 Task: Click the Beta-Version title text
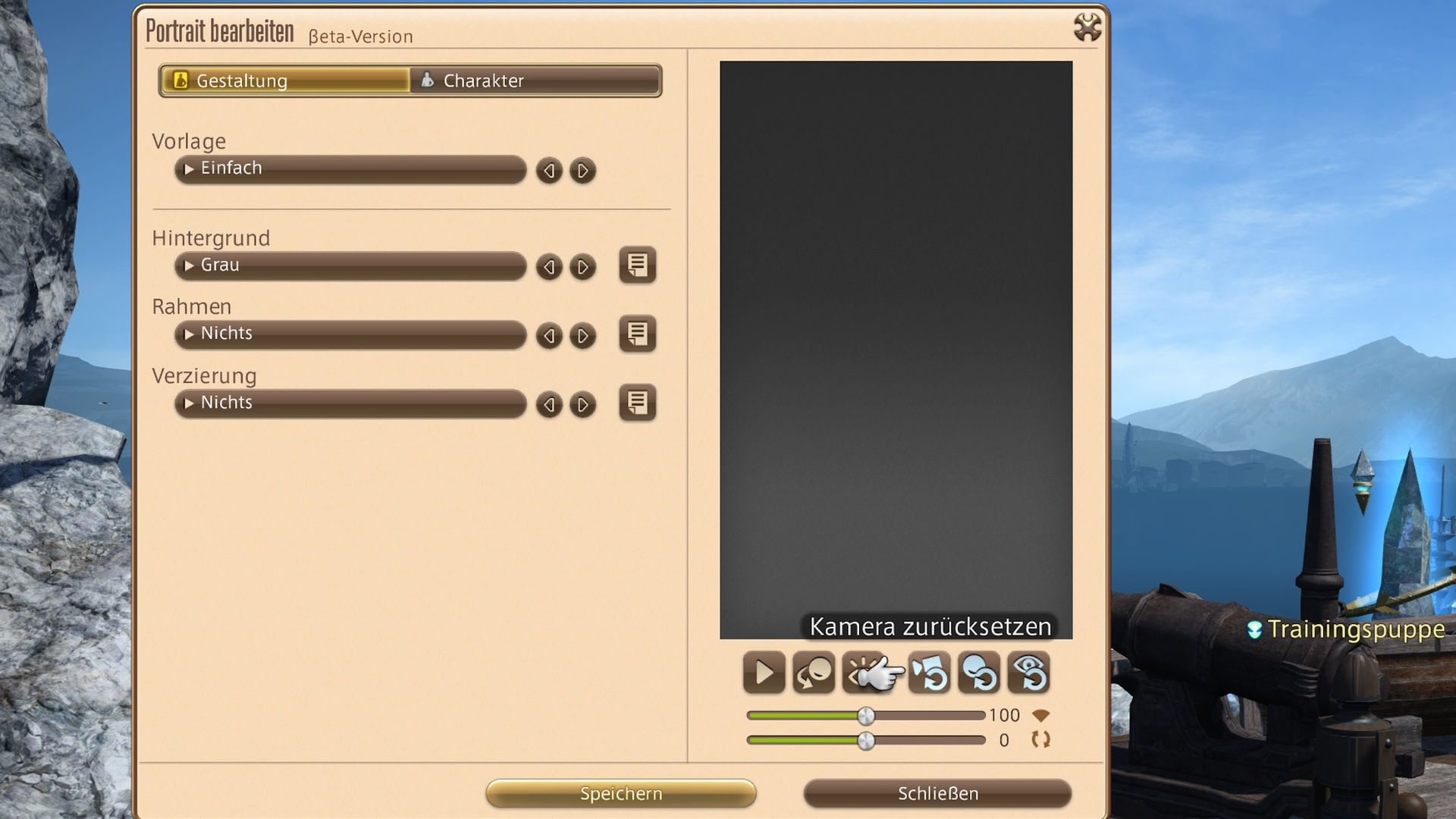coord(360,36)
